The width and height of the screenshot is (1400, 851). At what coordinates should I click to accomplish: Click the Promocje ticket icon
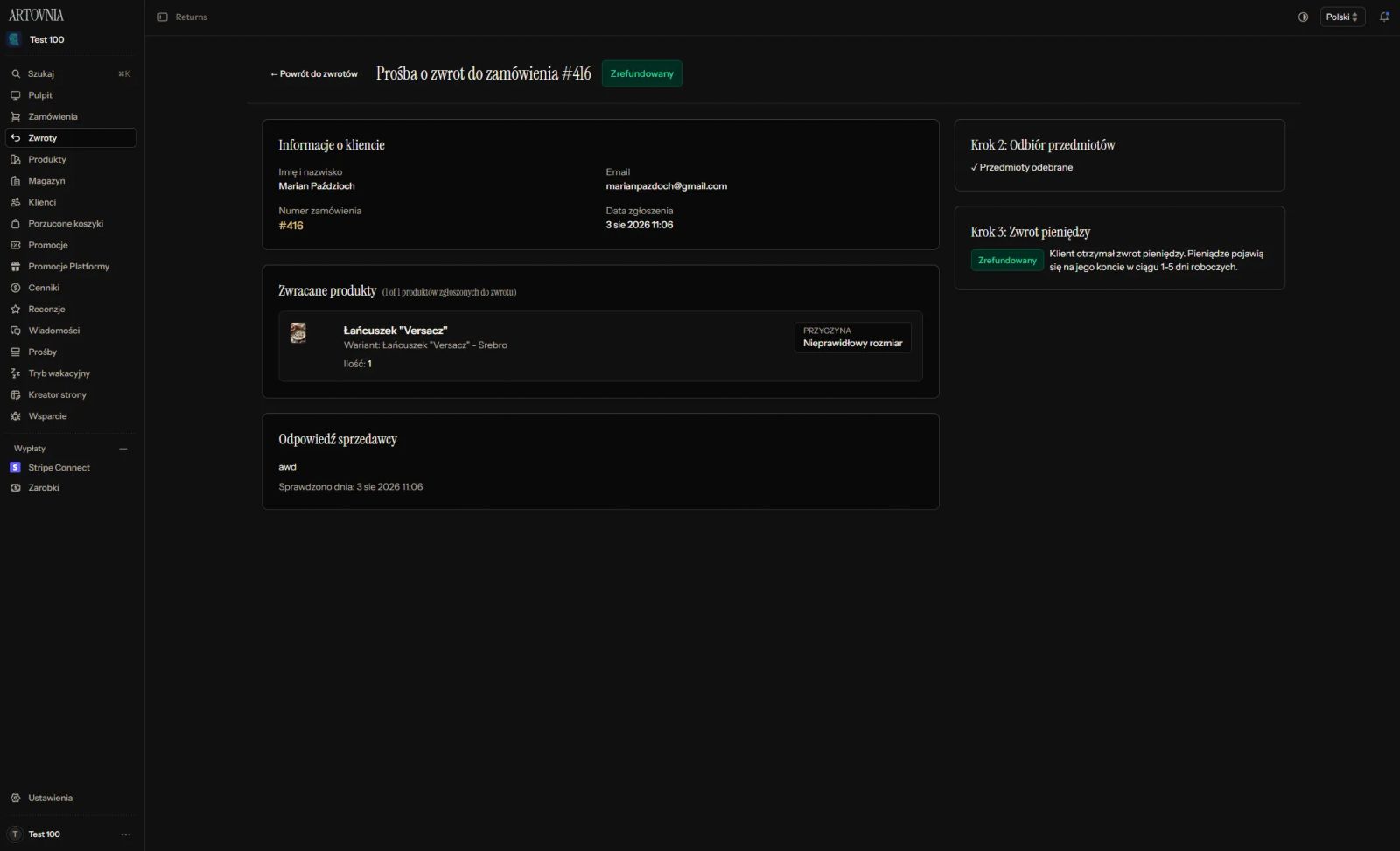(x=15, y=245)
